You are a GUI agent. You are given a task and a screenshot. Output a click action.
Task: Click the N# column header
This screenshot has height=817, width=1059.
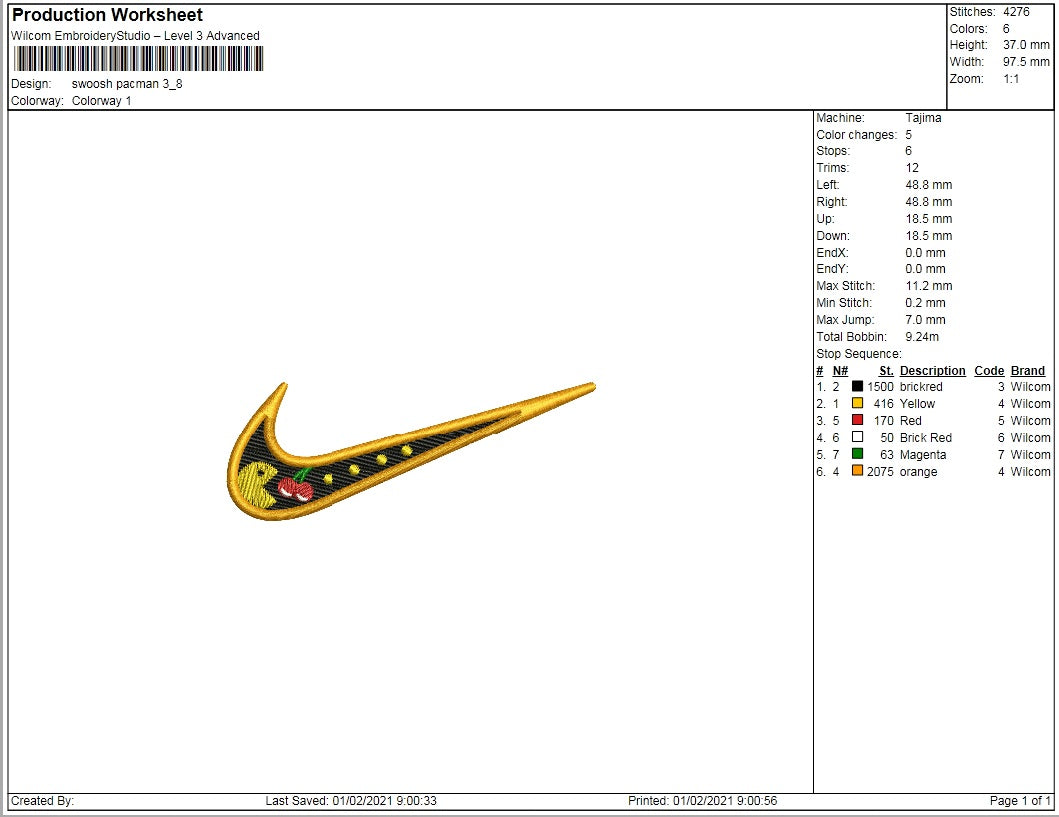coord(840,371)
